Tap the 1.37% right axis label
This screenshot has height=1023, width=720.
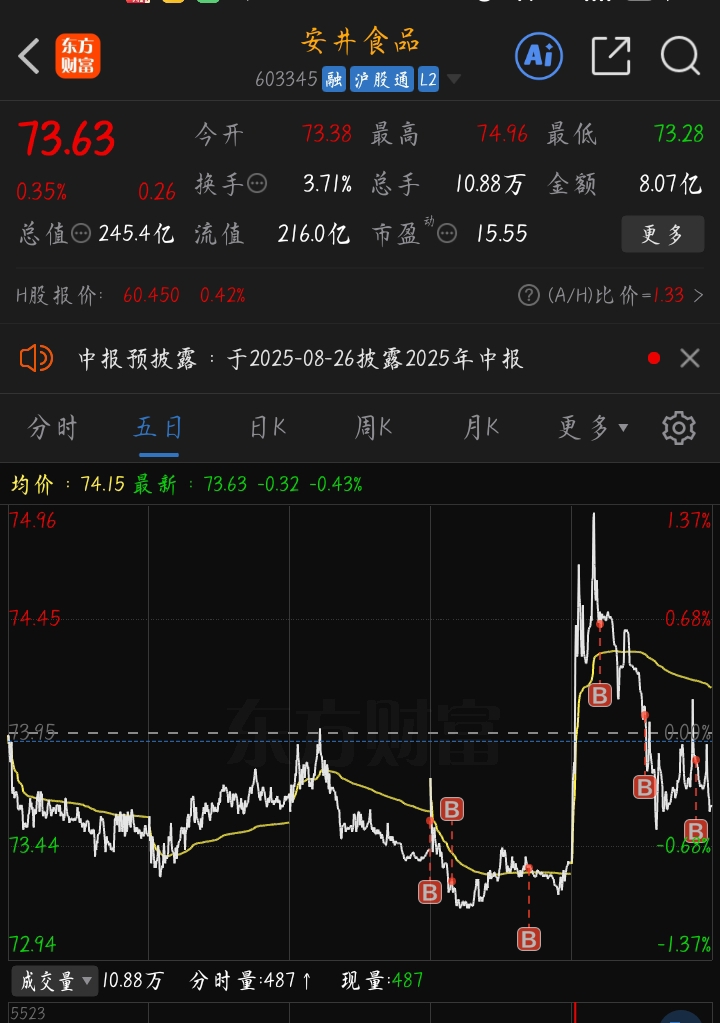(x=689, y=521)
